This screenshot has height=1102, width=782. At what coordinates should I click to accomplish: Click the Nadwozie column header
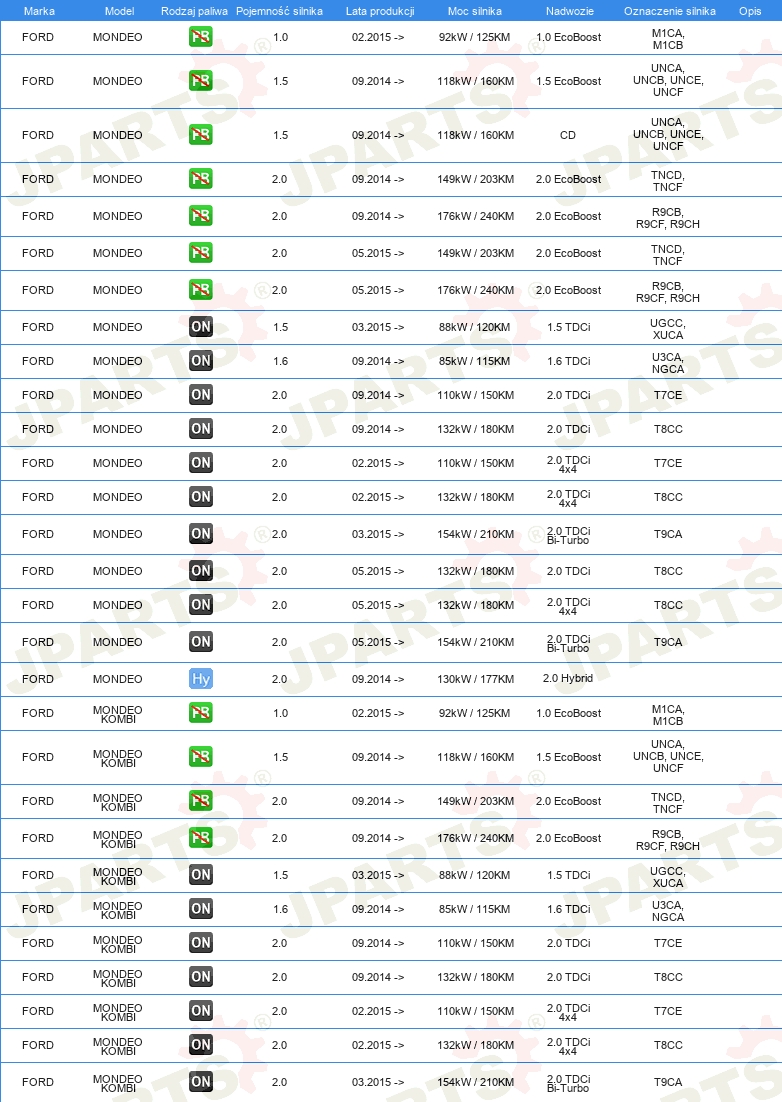pyautogui.click(x=570, y=11)
